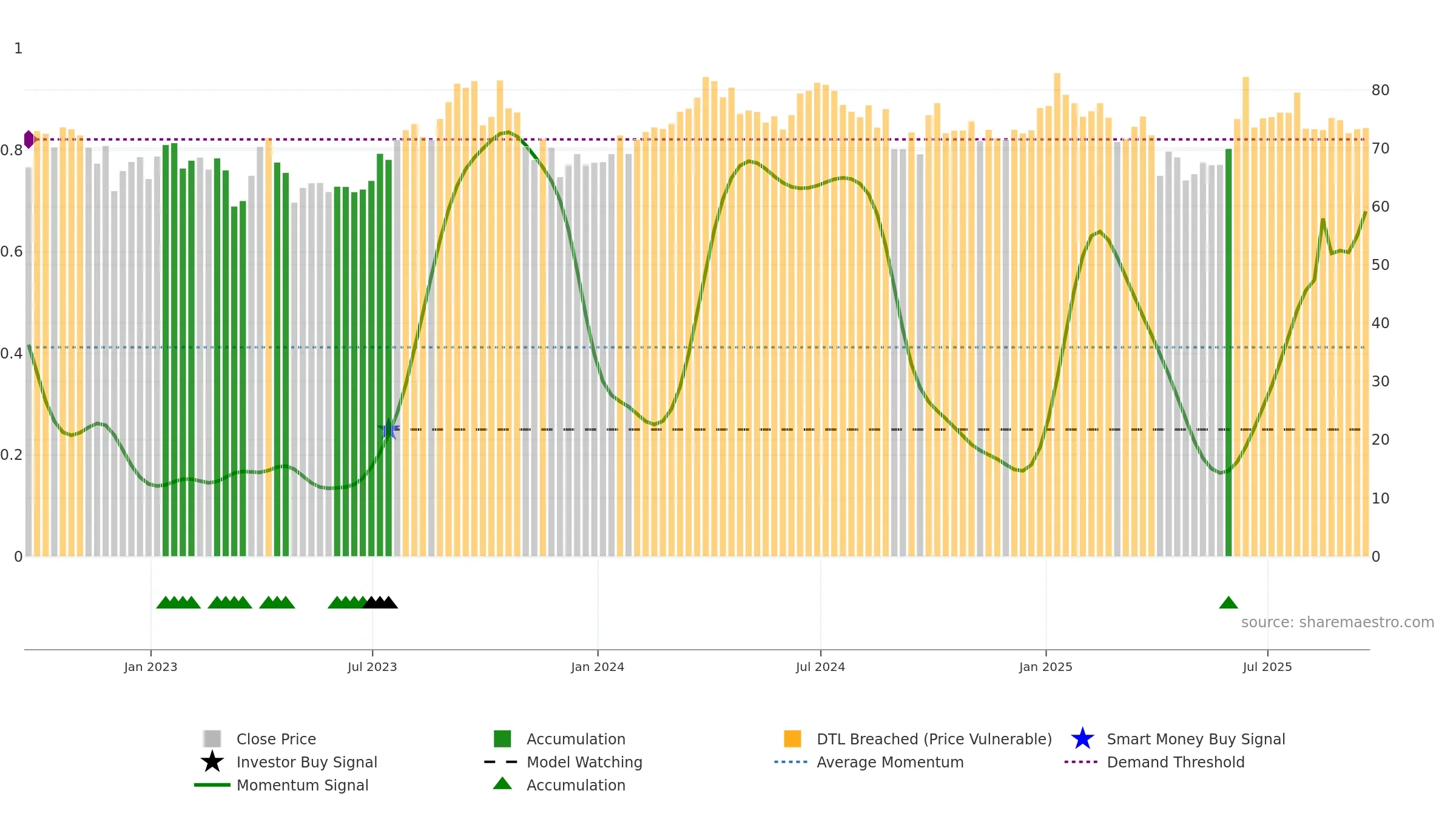This screenshot has width=1456, height=819.
Task: Click the lone green triangle near Jul 2025
Action: 1228,602
